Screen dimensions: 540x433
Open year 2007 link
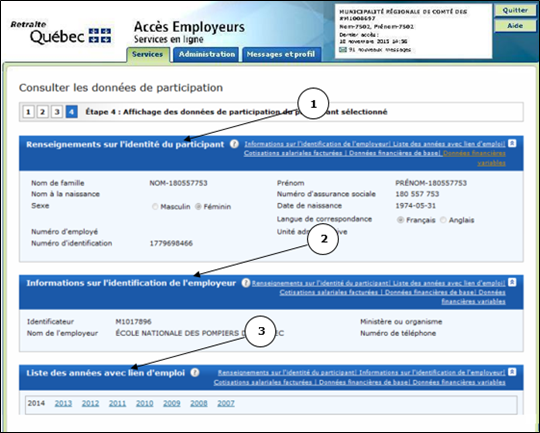point(226,403)
